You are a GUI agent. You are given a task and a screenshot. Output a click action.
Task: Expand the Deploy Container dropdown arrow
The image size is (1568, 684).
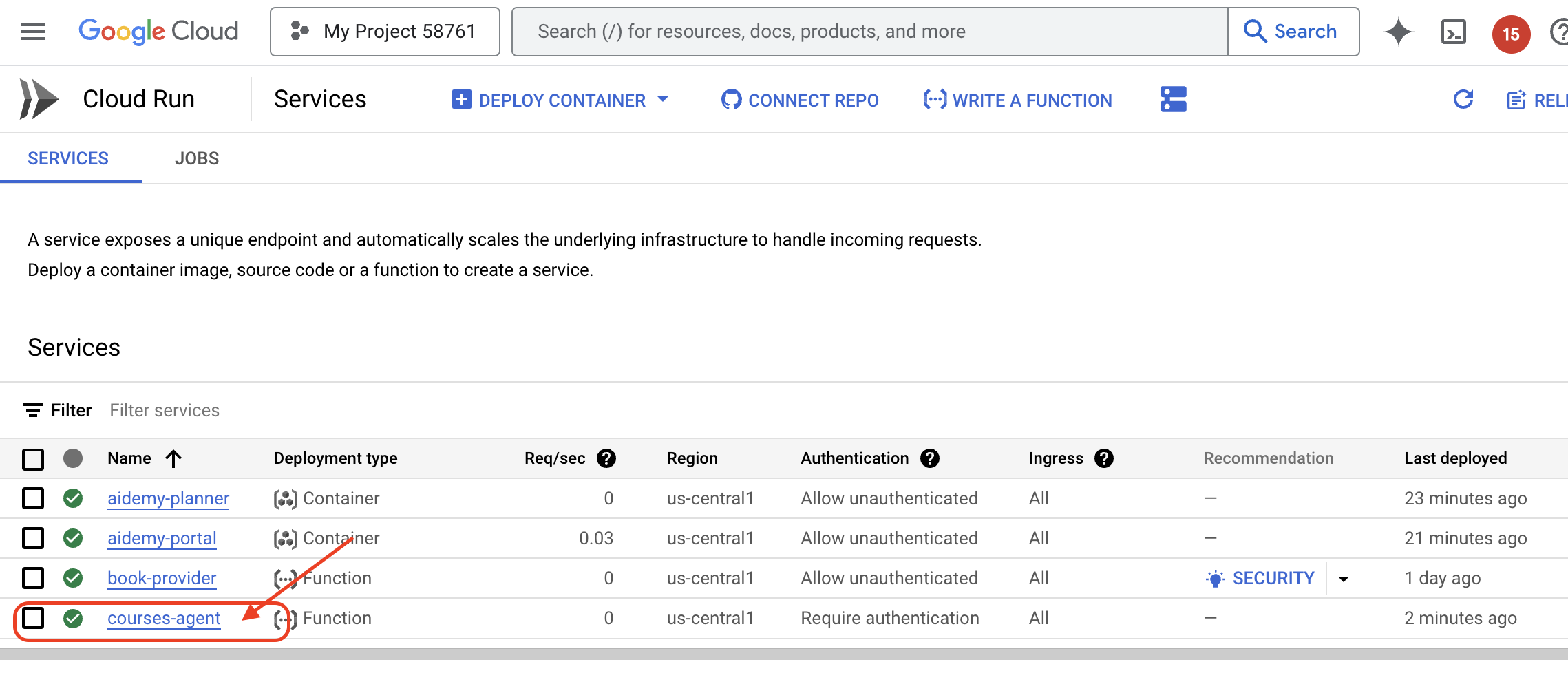click(663, 100)
